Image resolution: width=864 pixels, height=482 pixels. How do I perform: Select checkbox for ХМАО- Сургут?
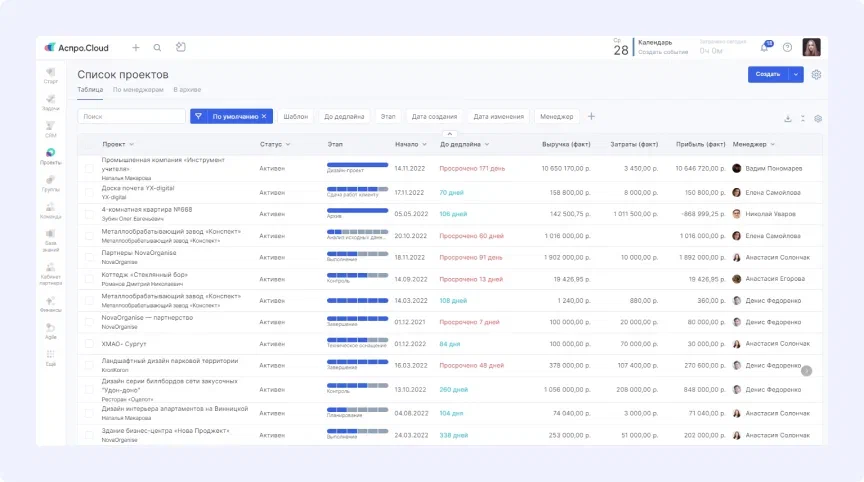point(89,344)
